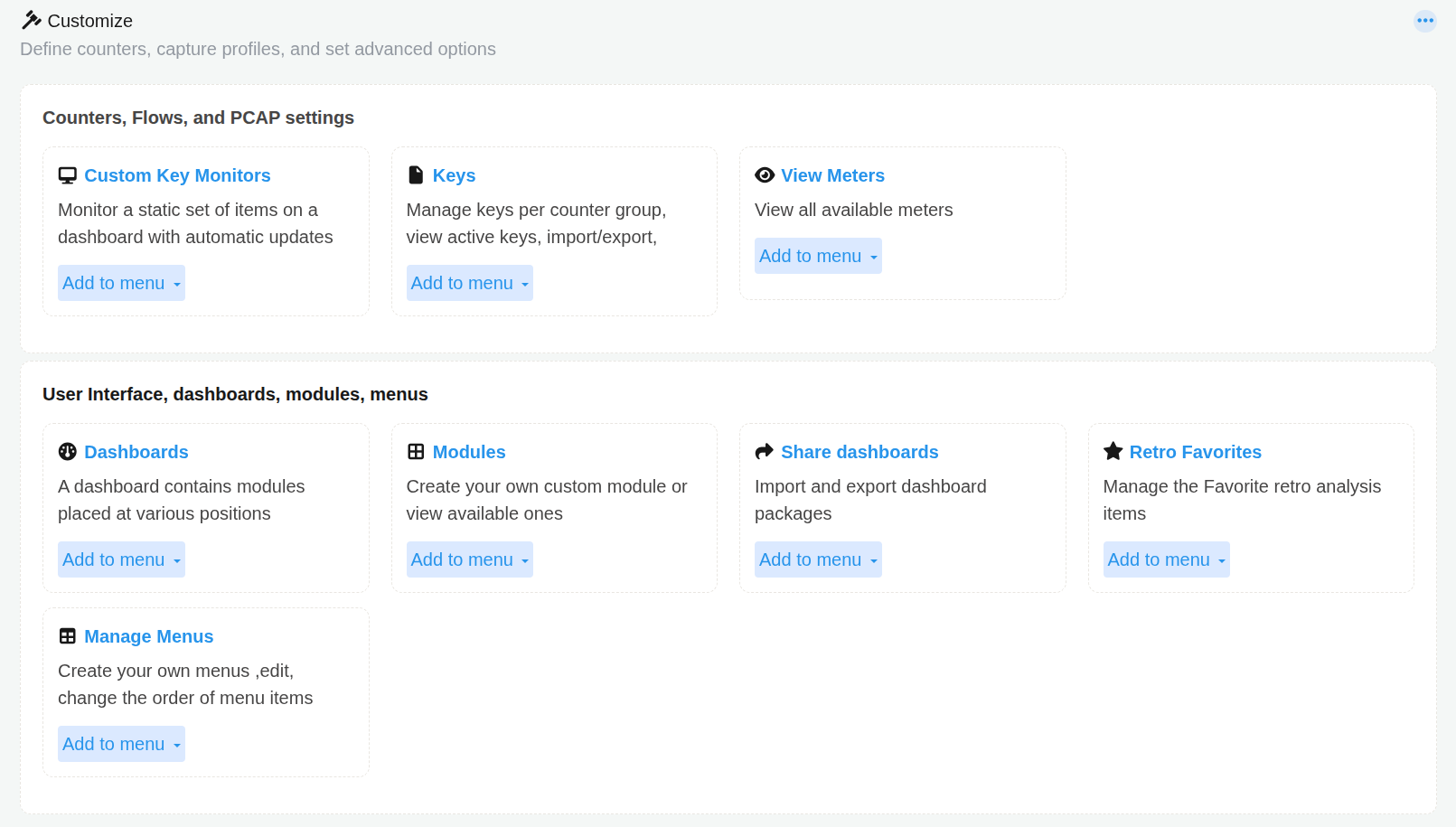Click the table icon beside Manage Menus

click(68, 636)
